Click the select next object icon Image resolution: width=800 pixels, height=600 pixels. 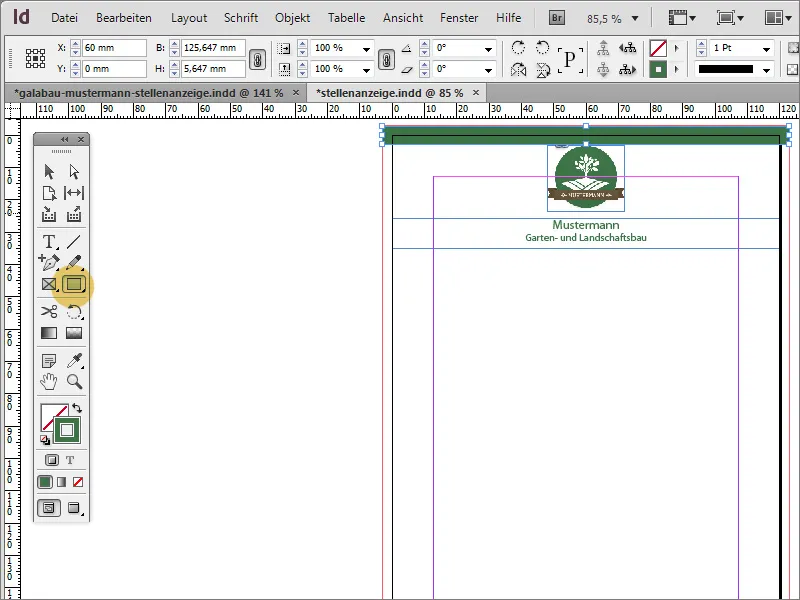(628, 70)
